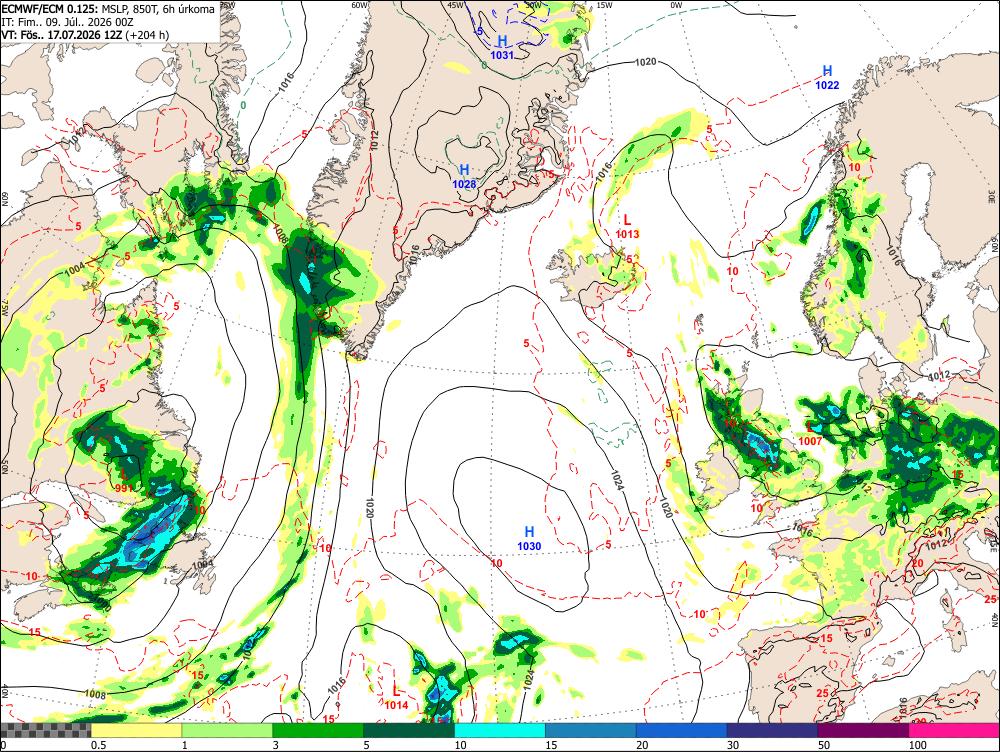Click the dark green 5–10 mm legend swatch
This screenshot has width=1000, height=752.
click(x=409, y=730)
